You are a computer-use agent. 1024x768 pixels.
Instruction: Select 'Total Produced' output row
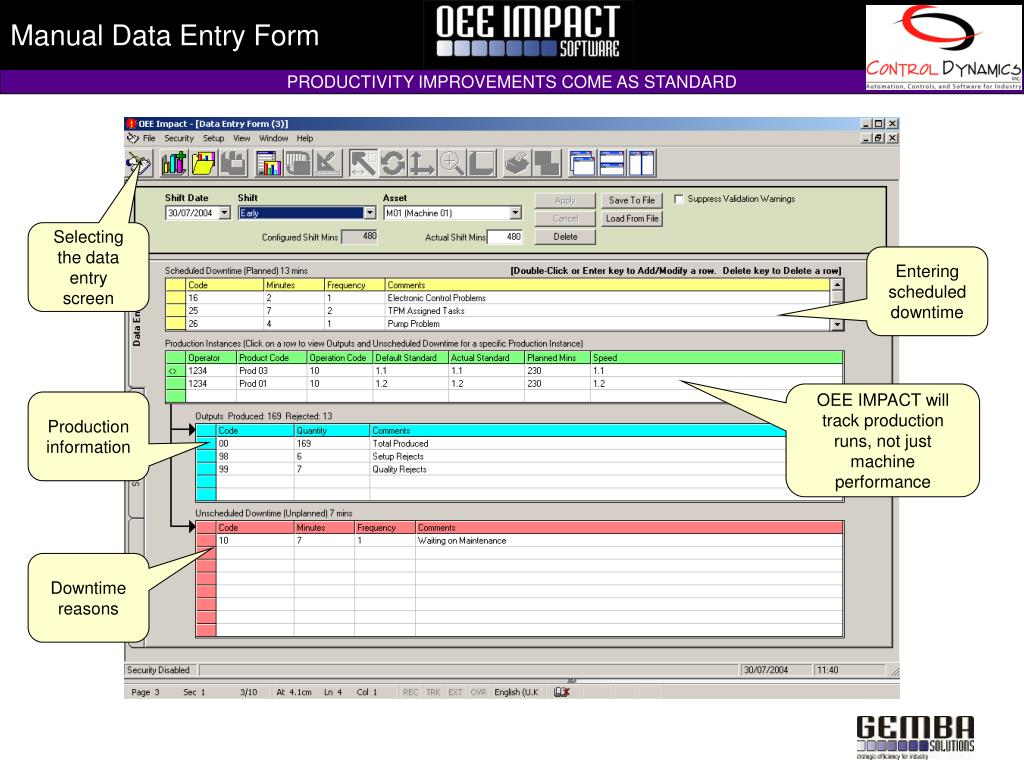tap(491, 443)
